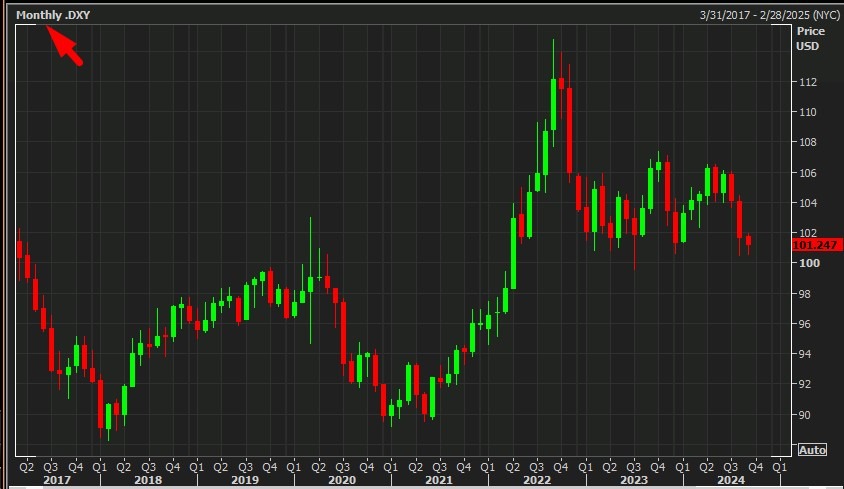Click the 2021 year label on time axis

[439, 480]
